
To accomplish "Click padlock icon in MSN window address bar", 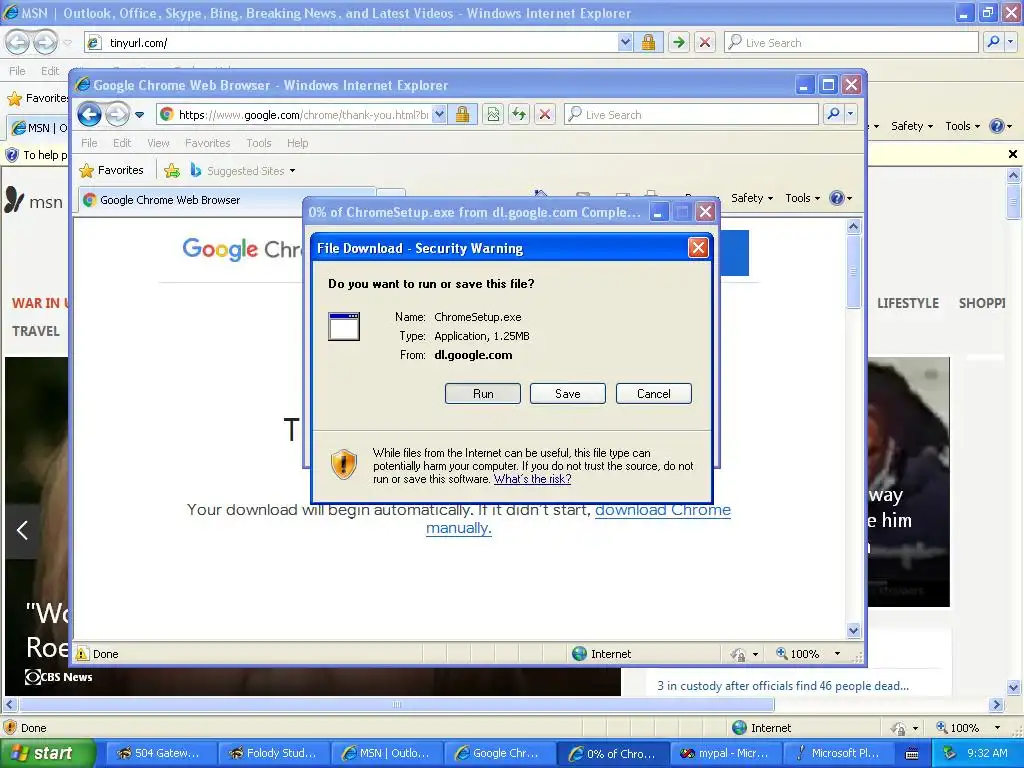I will tap(648, 42).
